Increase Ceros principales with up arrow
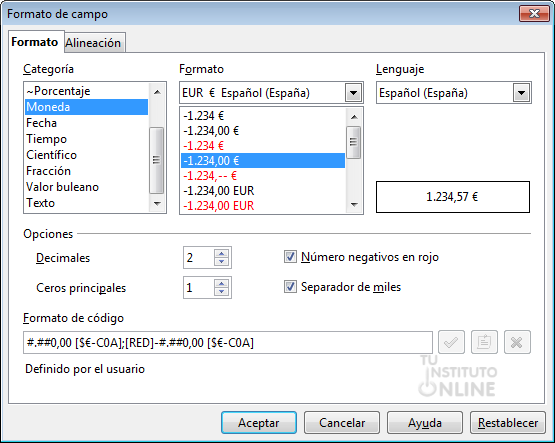The width and height of the screenshot is (555, 443). 222,283
